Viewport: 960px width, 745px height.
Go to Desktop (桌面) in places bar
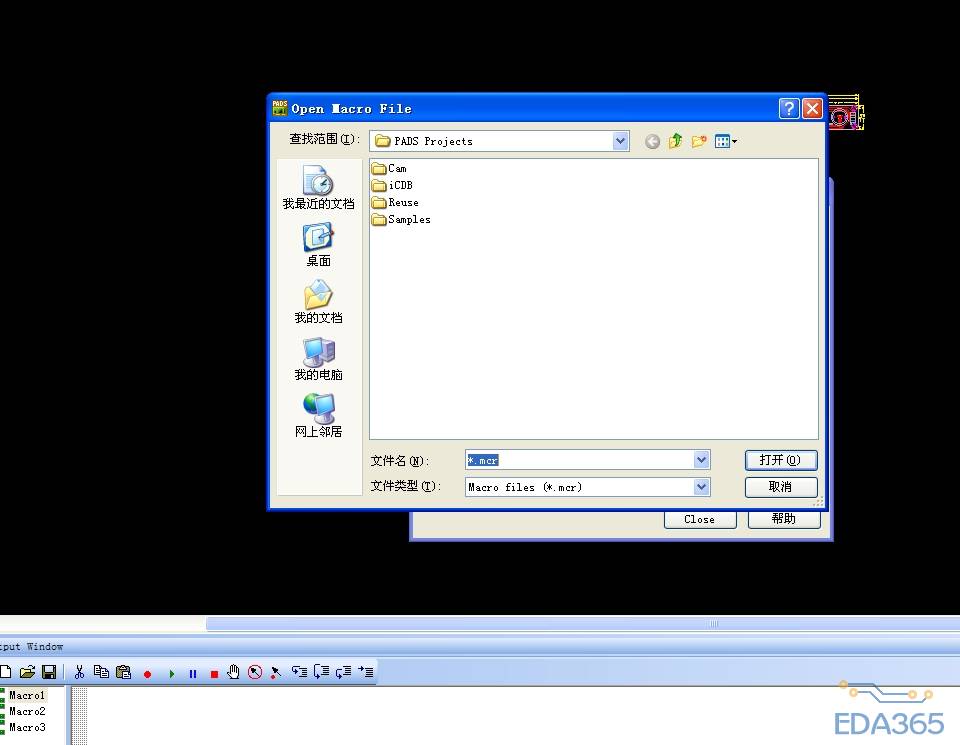(318, 245)
